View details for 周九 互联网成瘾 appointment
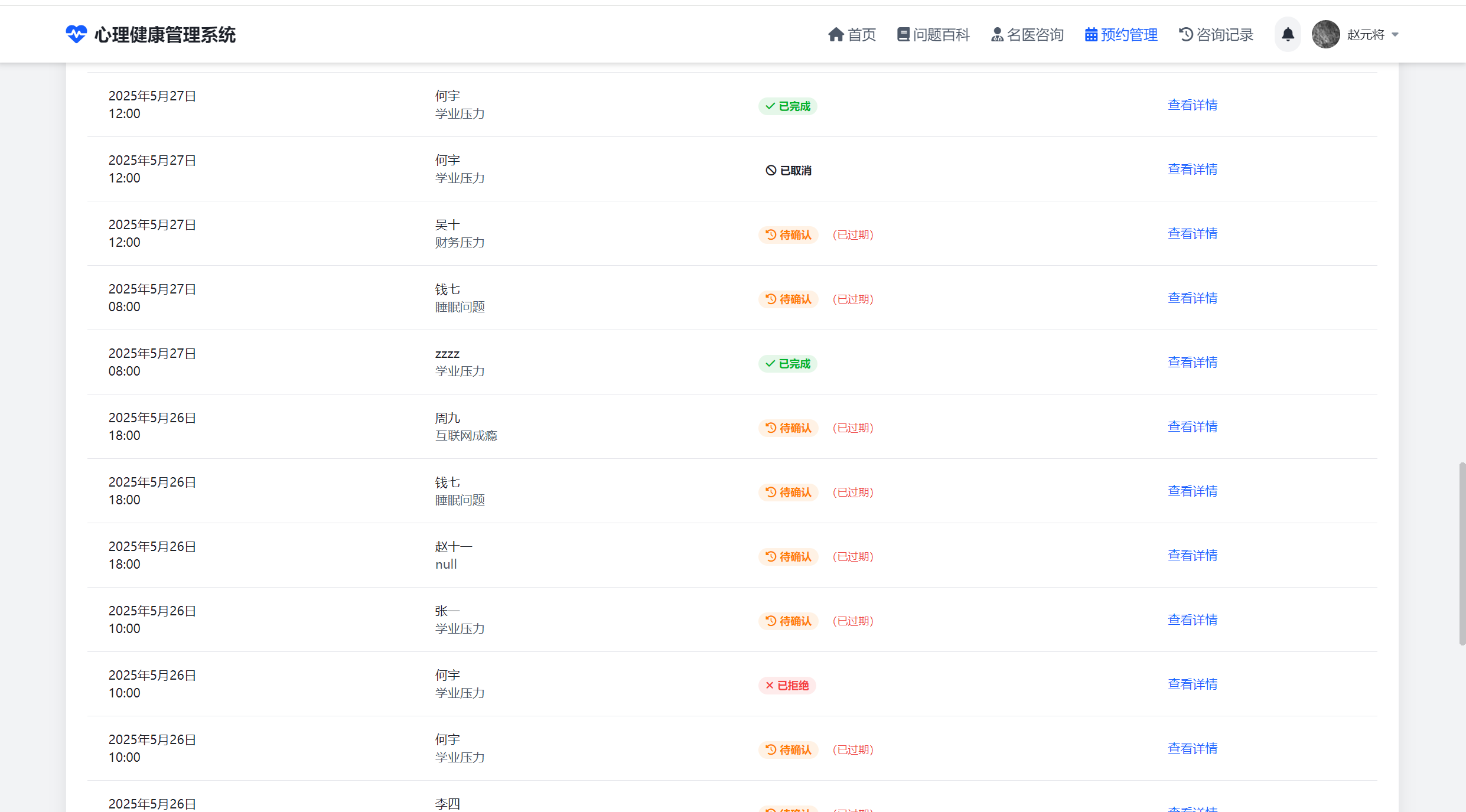Screen dimensions: 1466x812 pos(1192,427)
